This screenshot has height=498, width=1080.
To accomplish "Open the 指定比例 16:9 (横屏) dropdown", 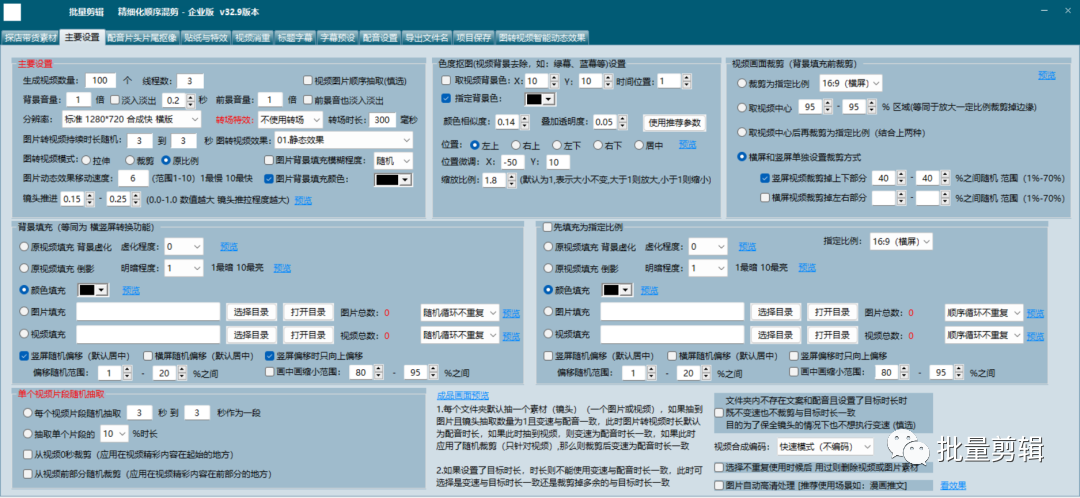I will pos(901,241).
